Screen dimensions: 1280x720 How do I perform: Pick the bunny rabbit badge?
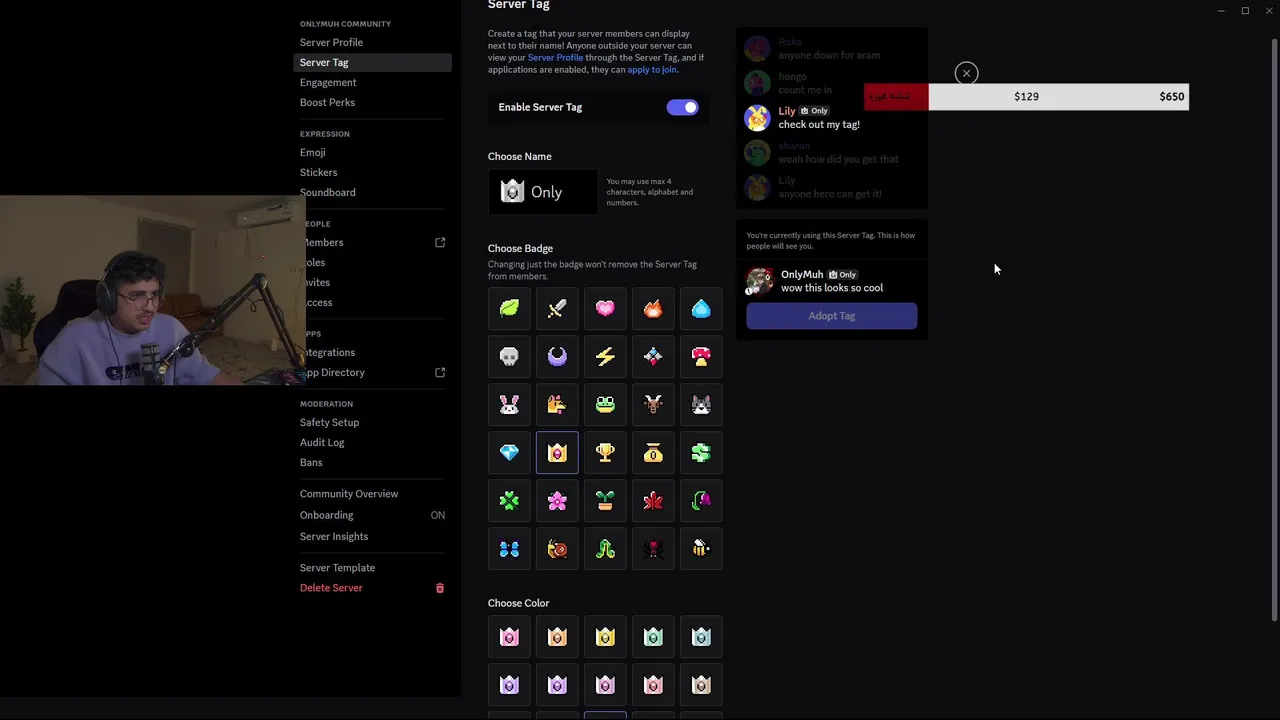point(509,404)
